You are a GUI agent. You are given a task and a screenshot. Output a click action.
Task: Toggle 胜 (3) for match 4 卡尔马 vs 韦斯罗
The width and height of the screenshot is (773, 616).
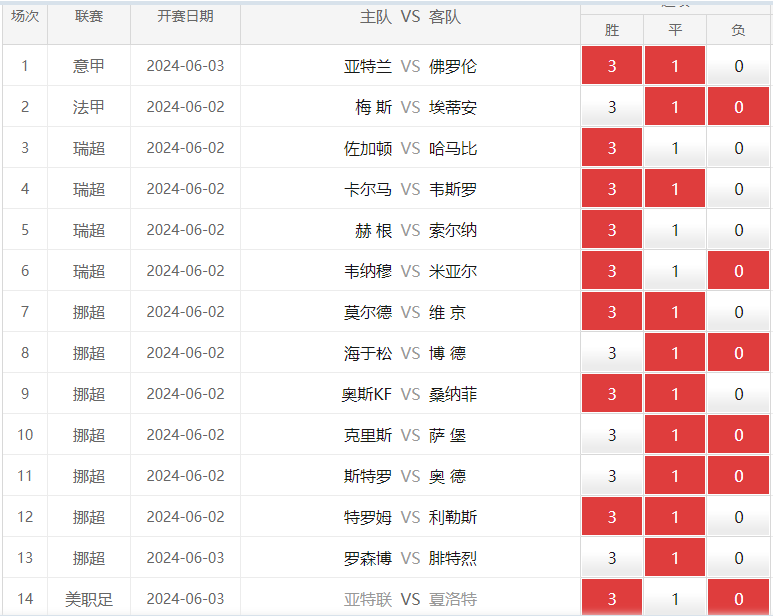612,188
